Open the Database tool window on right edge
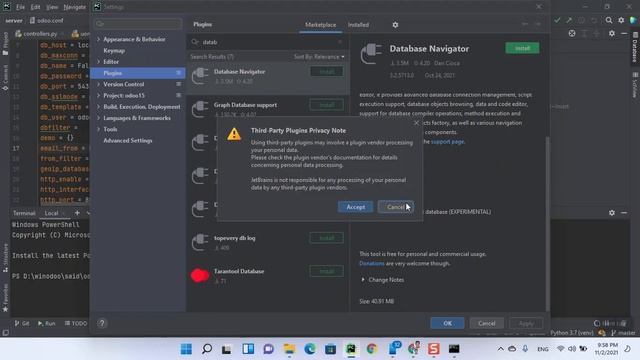The width and height of the screenshot is (640, 360). (635, 48)
